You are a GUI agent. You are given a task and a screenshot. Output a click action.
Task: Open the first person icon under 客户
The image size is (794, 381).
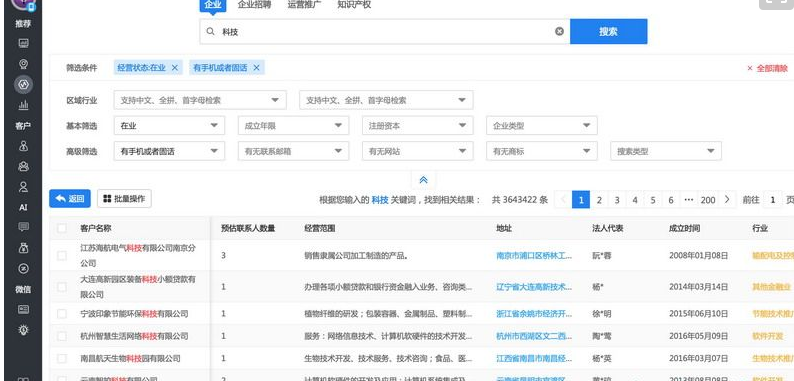point(23,146)
